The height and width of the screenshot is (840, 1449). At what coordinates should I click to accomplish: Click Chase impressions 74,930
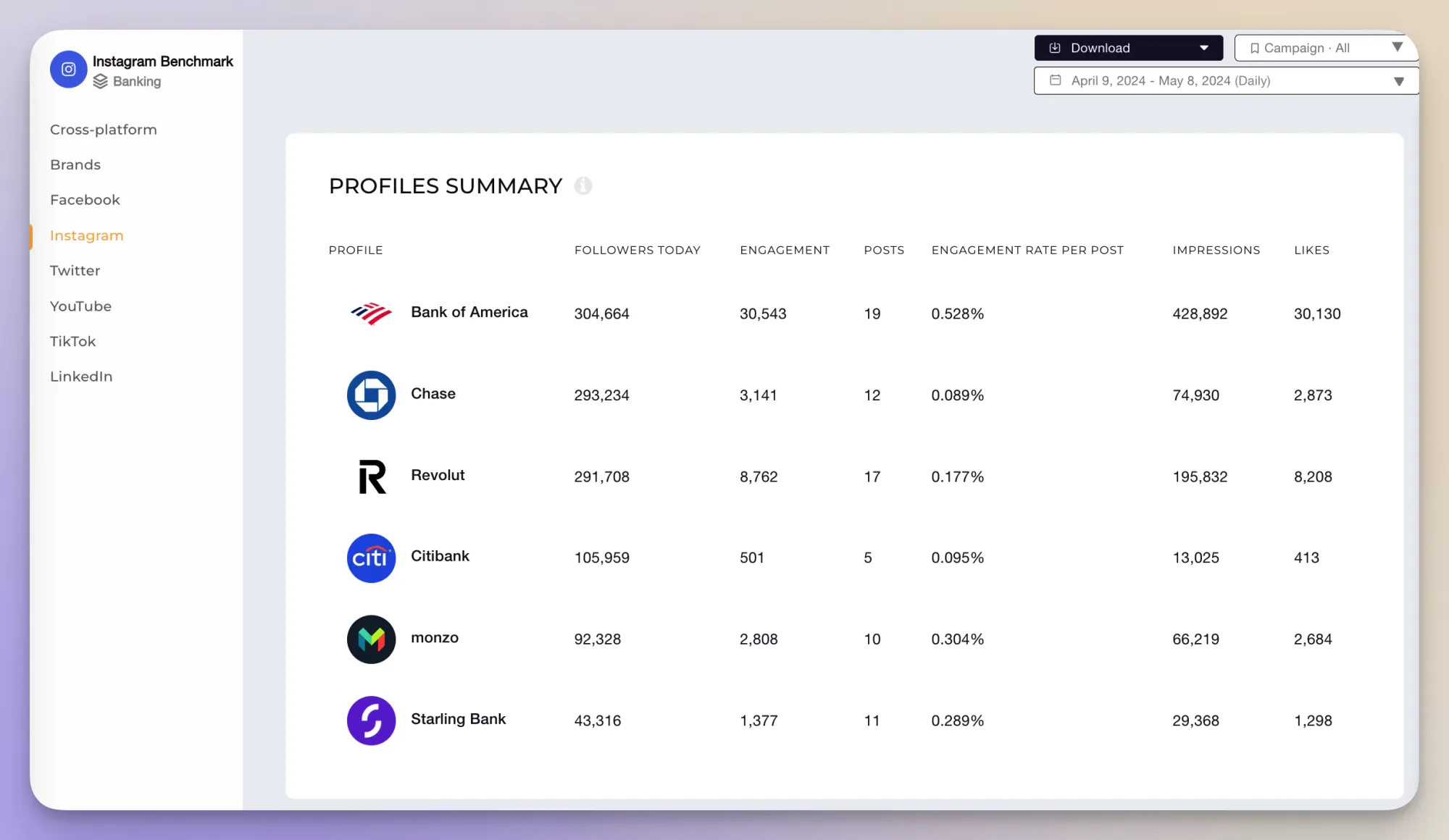[1195, 395]
